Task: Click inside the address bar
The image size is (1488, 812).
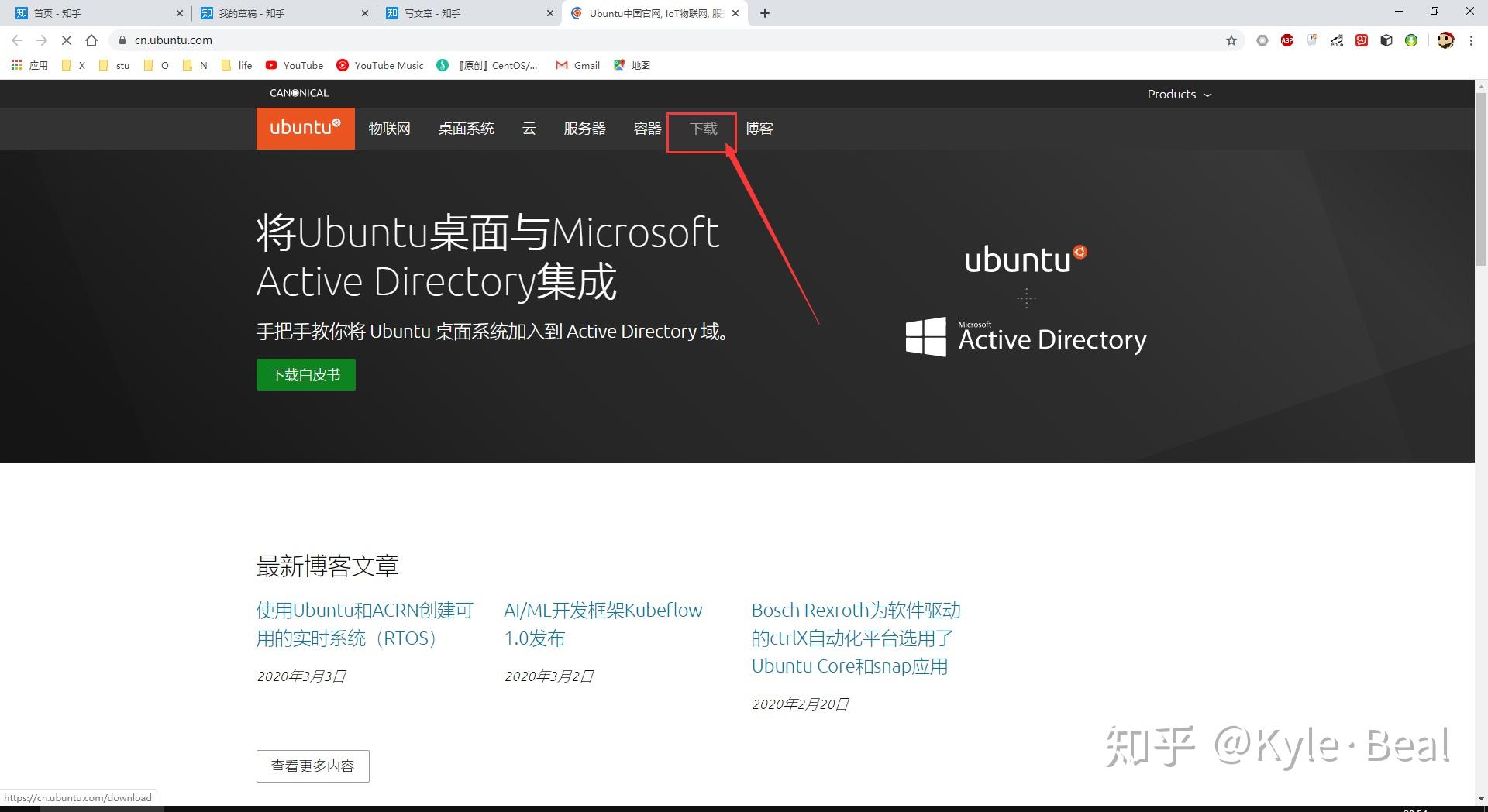Action: click(310, 40)
